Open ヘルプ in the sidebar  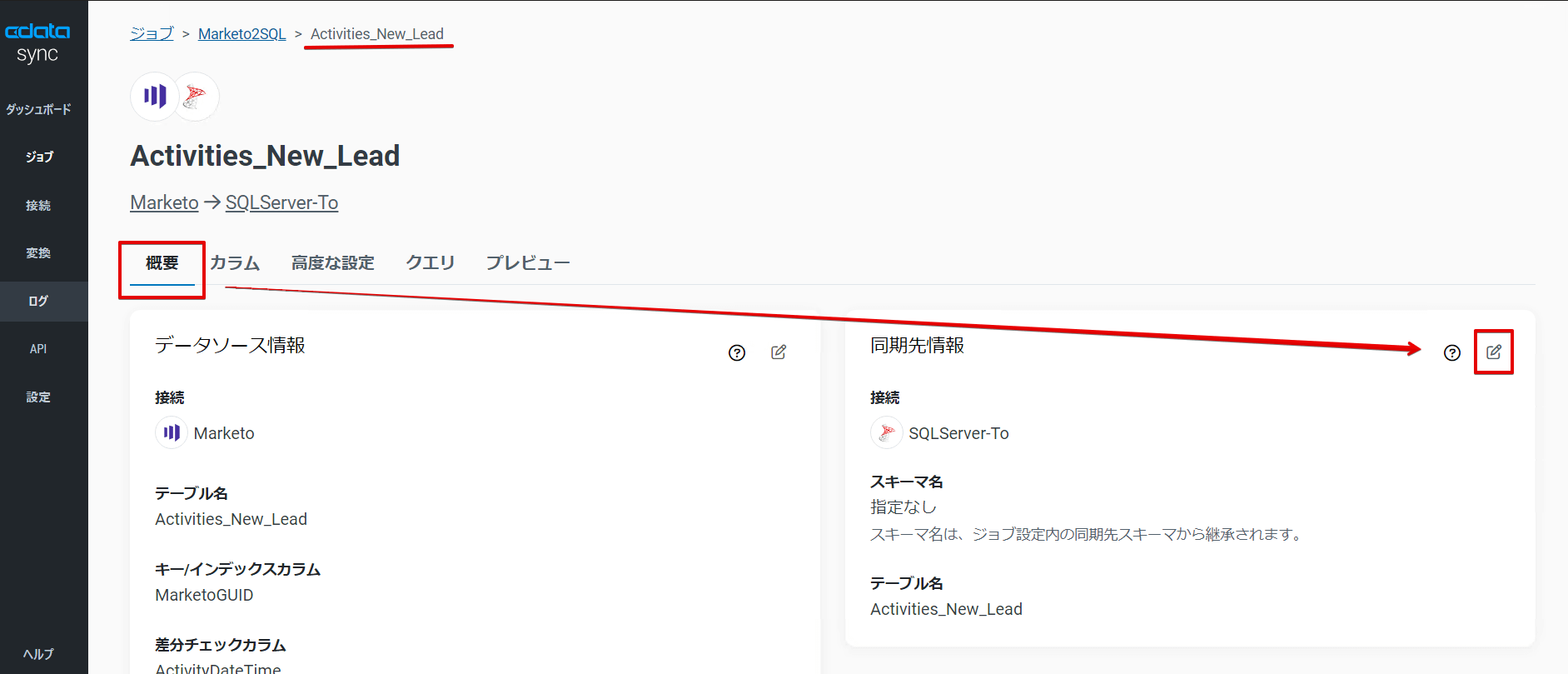(x=38, y=654)
